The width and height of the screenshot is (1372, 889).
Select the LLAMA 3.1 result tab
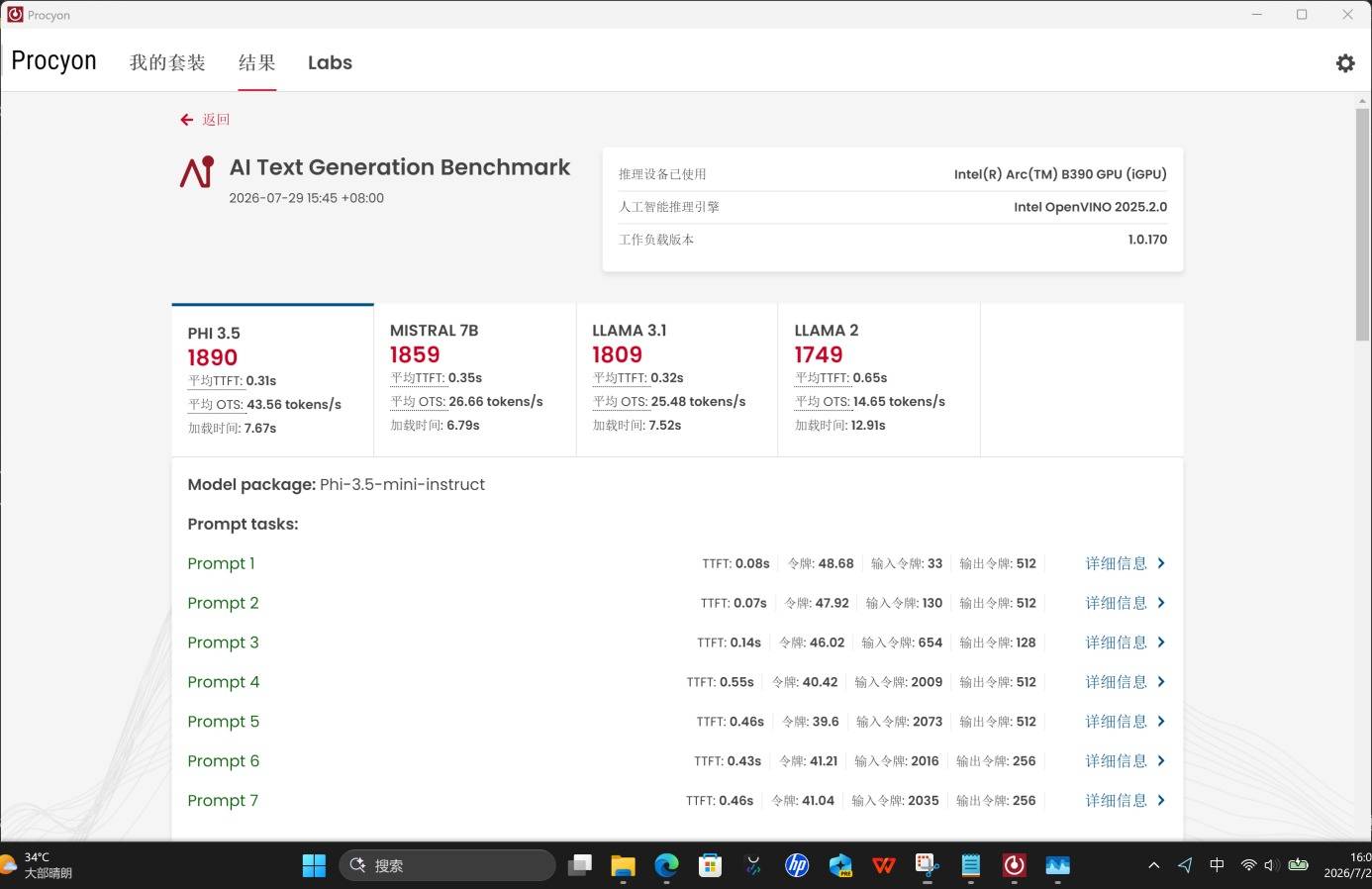point(677,380)
